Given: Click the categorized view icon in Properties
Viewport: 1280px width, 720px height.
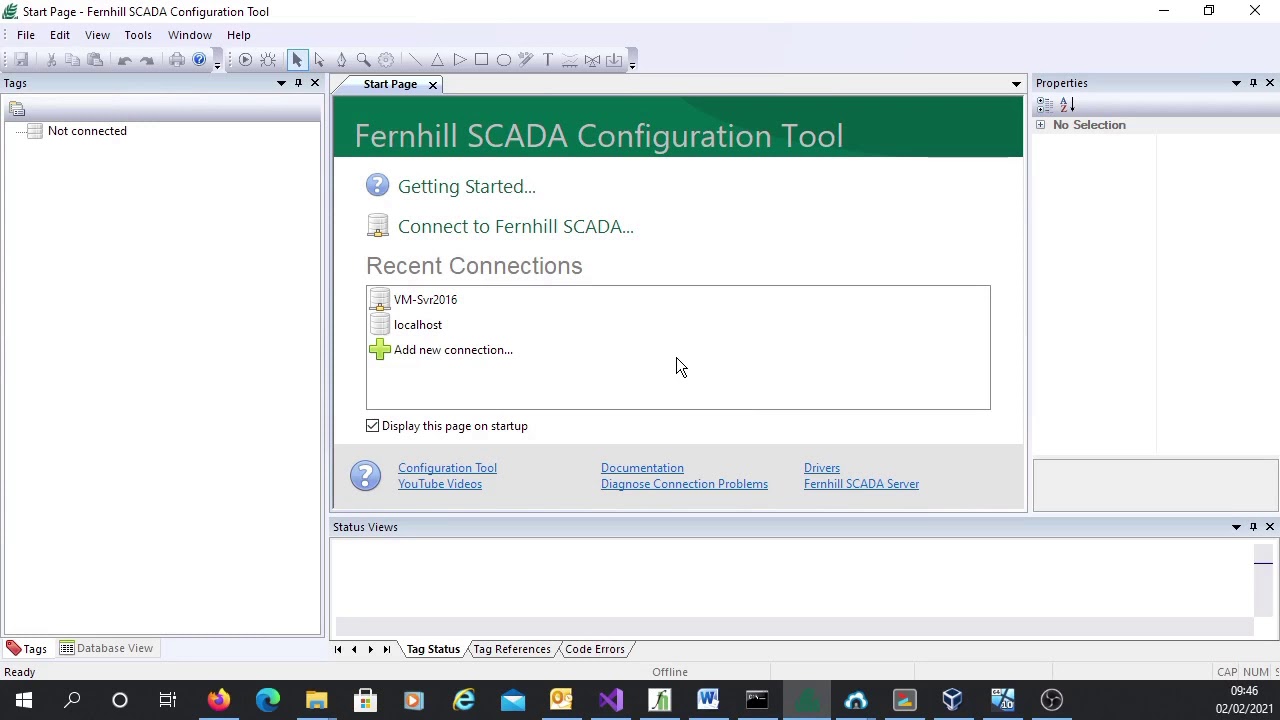Looking at the screenshot, I should pyautogui.click(x=1045, y=104).
